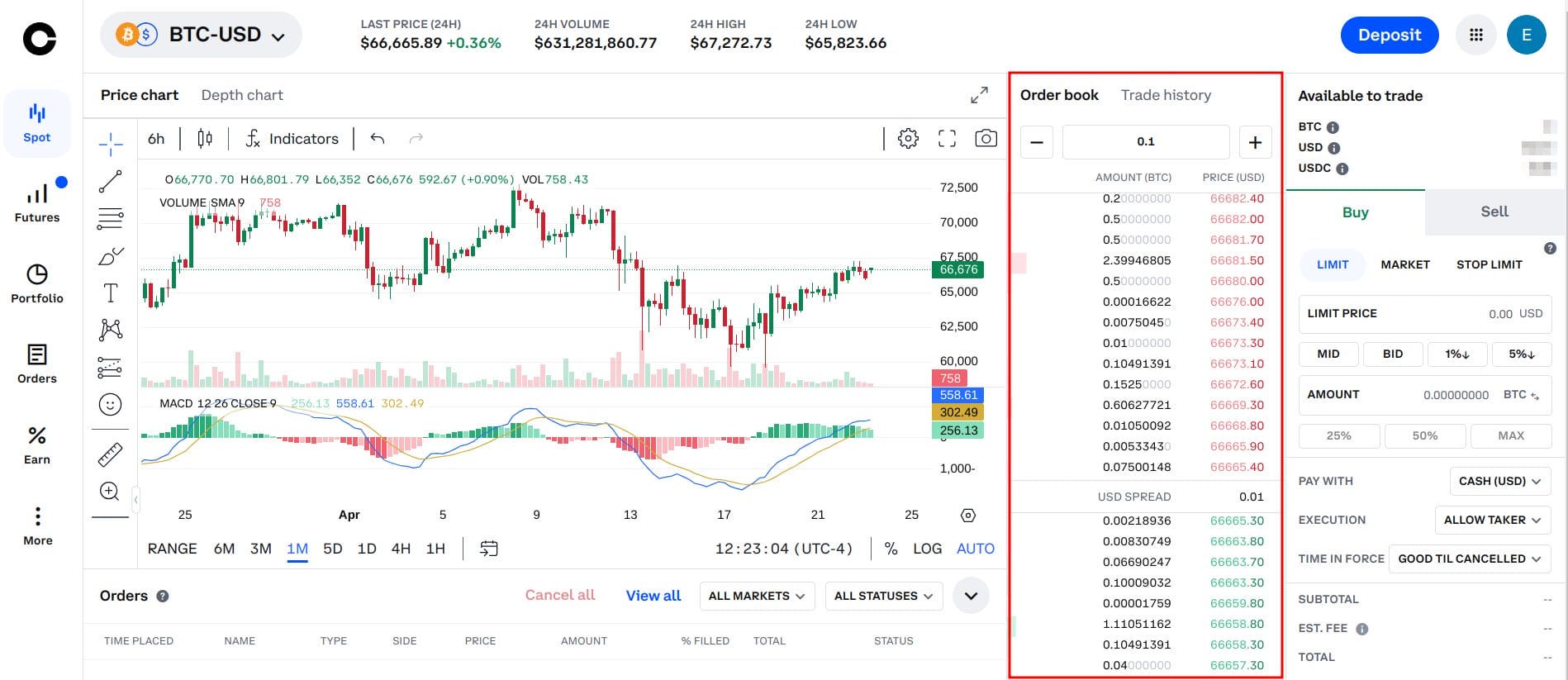Toggle the AUTO price scale
Image resolution: width=1568 pixels, height=680 pixels.
click(976, 549)
